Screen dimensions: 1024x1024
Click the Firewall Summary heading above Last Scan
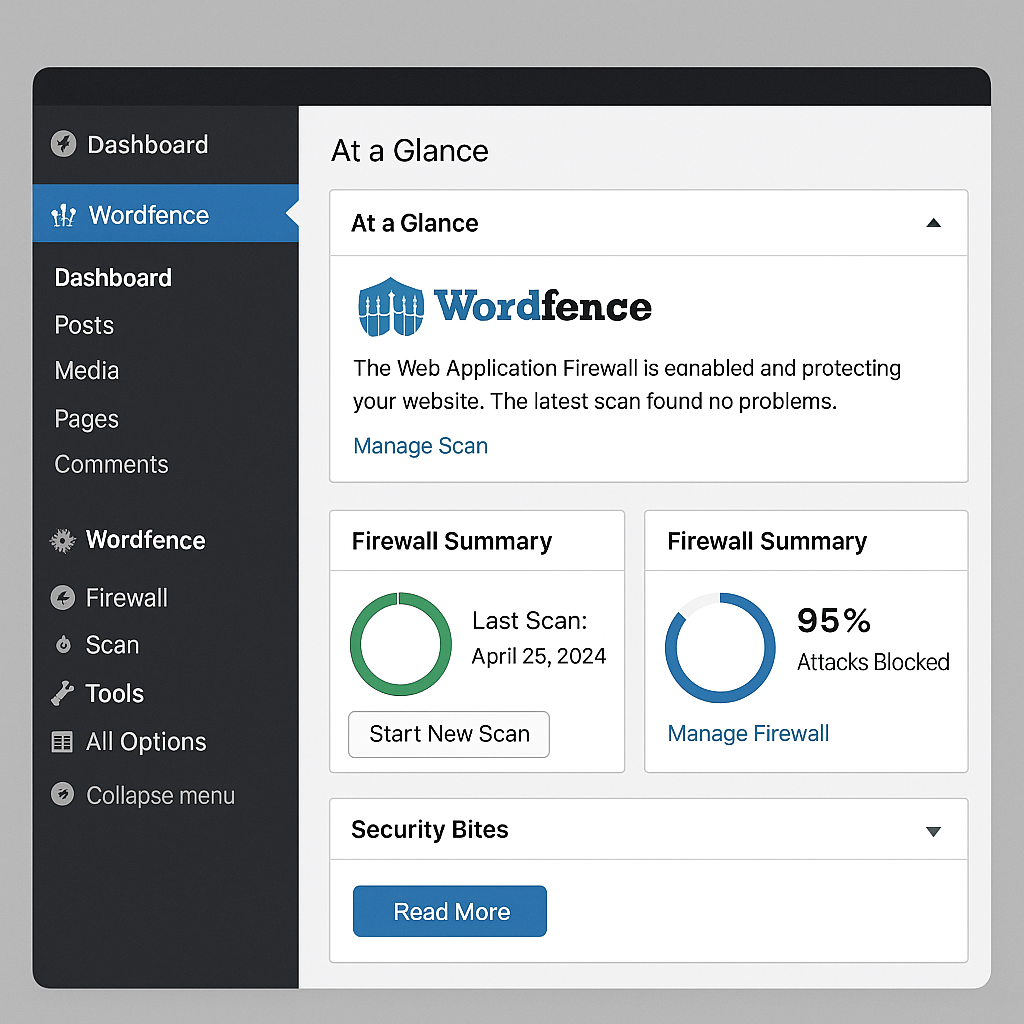click(x=452, y=541)
